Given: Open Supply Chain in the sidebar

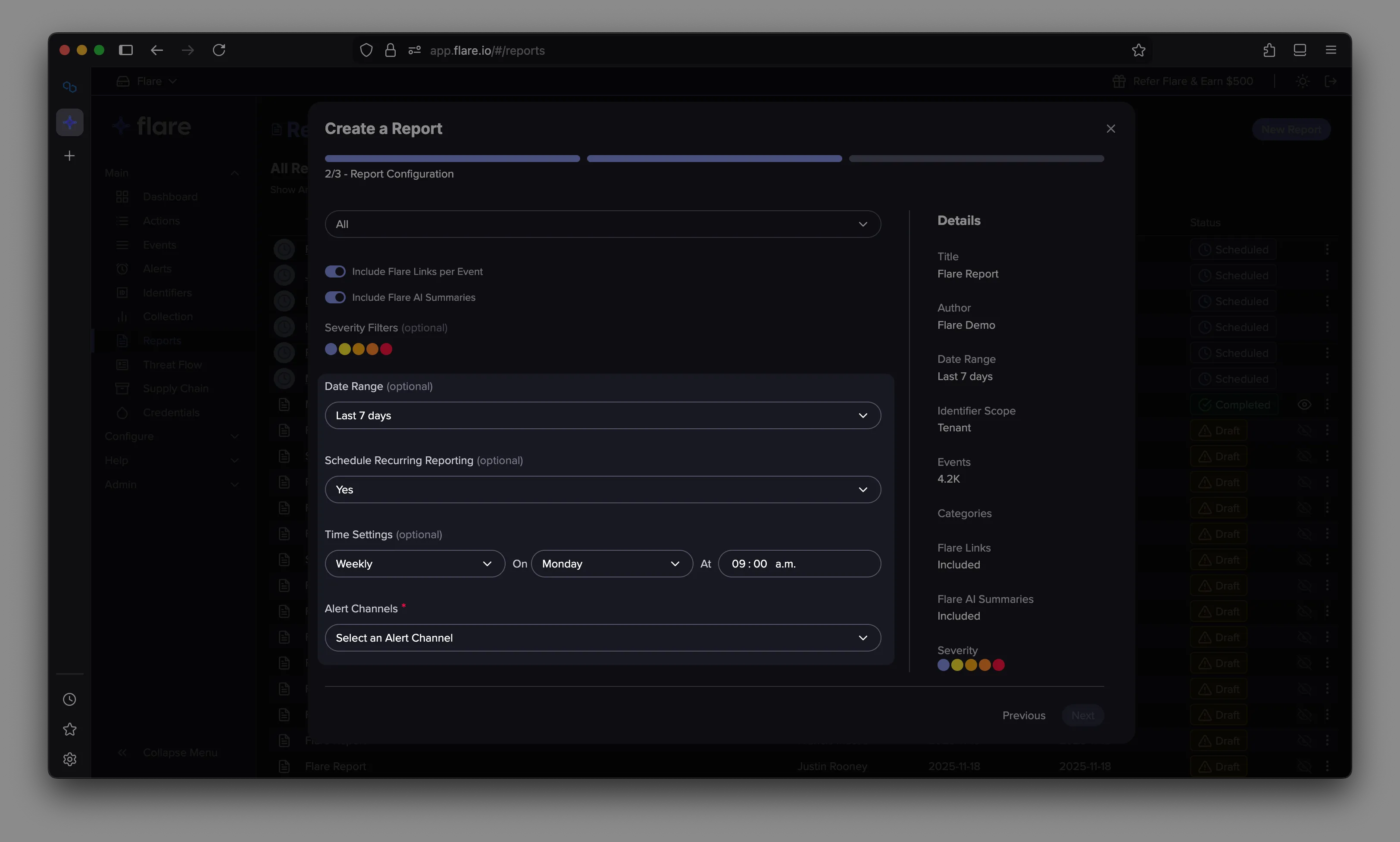Looking at the screenshot, I should tap(175, 389).
